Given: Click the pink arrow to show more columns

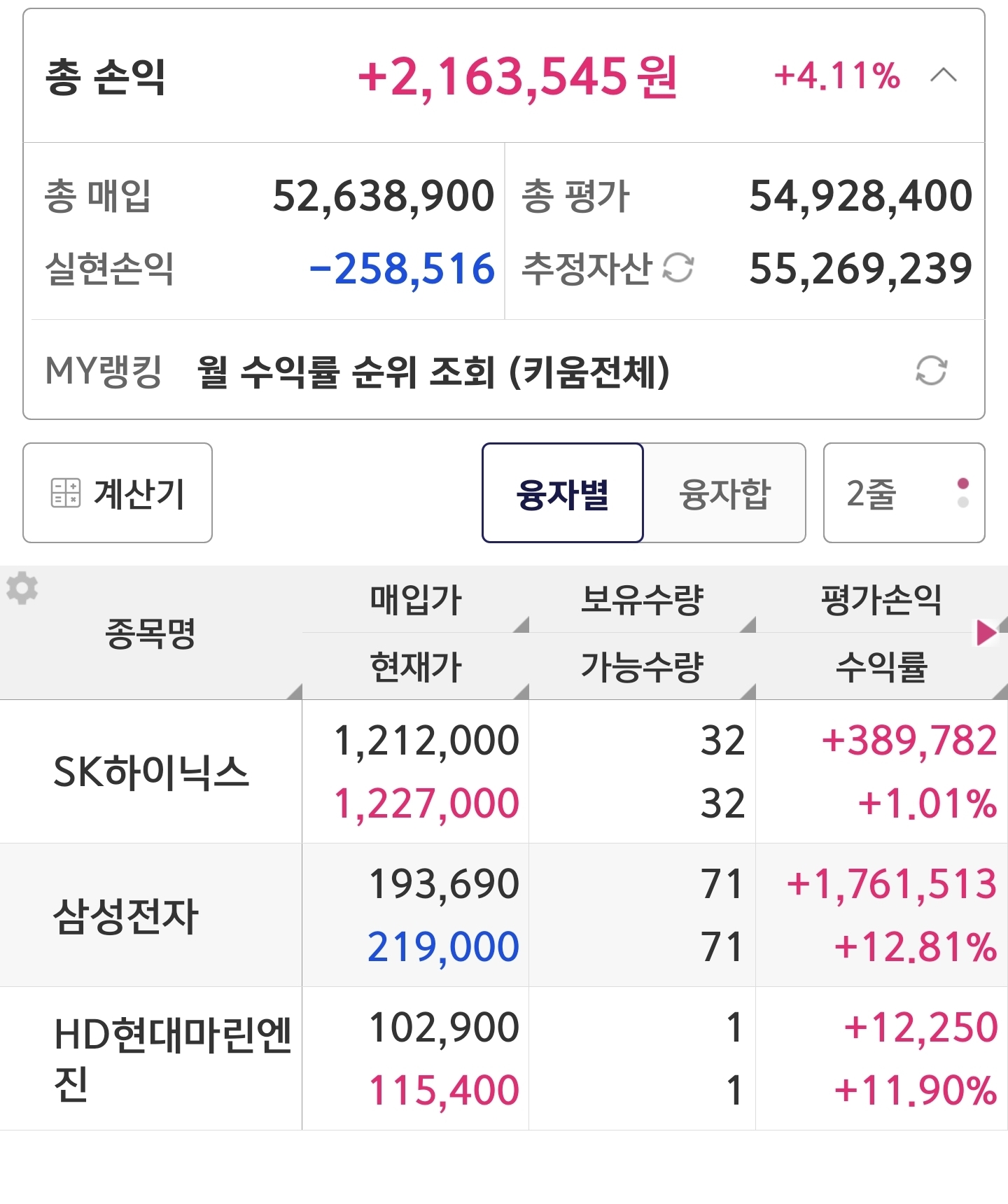Looking at the screenshot, I should click(x=986, y=632).
